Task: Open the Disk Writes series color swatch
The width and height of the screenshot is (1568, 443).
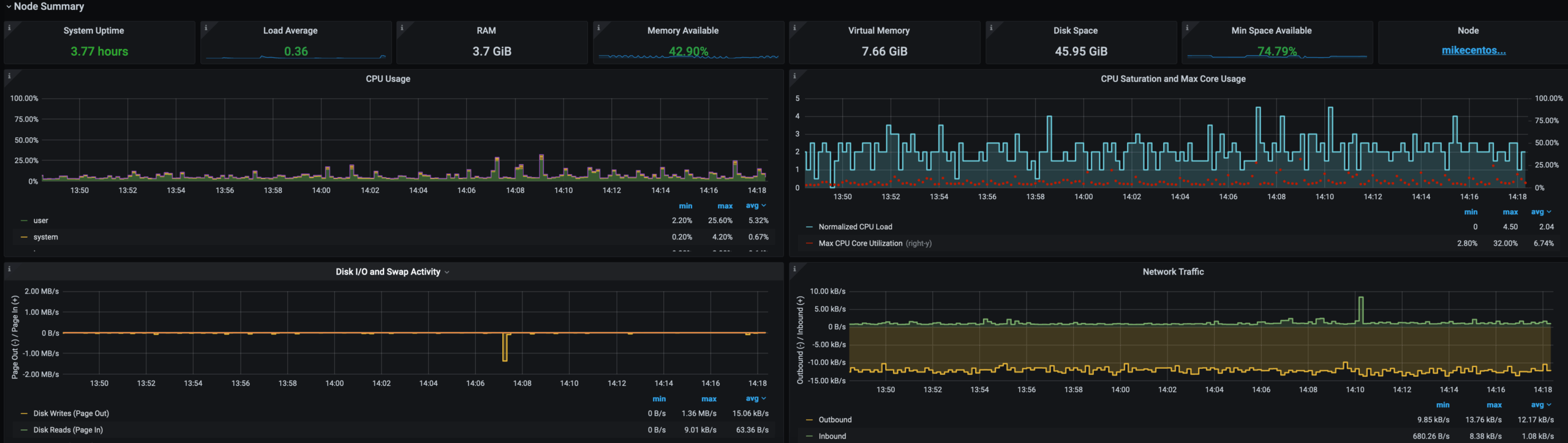Action: tap(24, 414)
